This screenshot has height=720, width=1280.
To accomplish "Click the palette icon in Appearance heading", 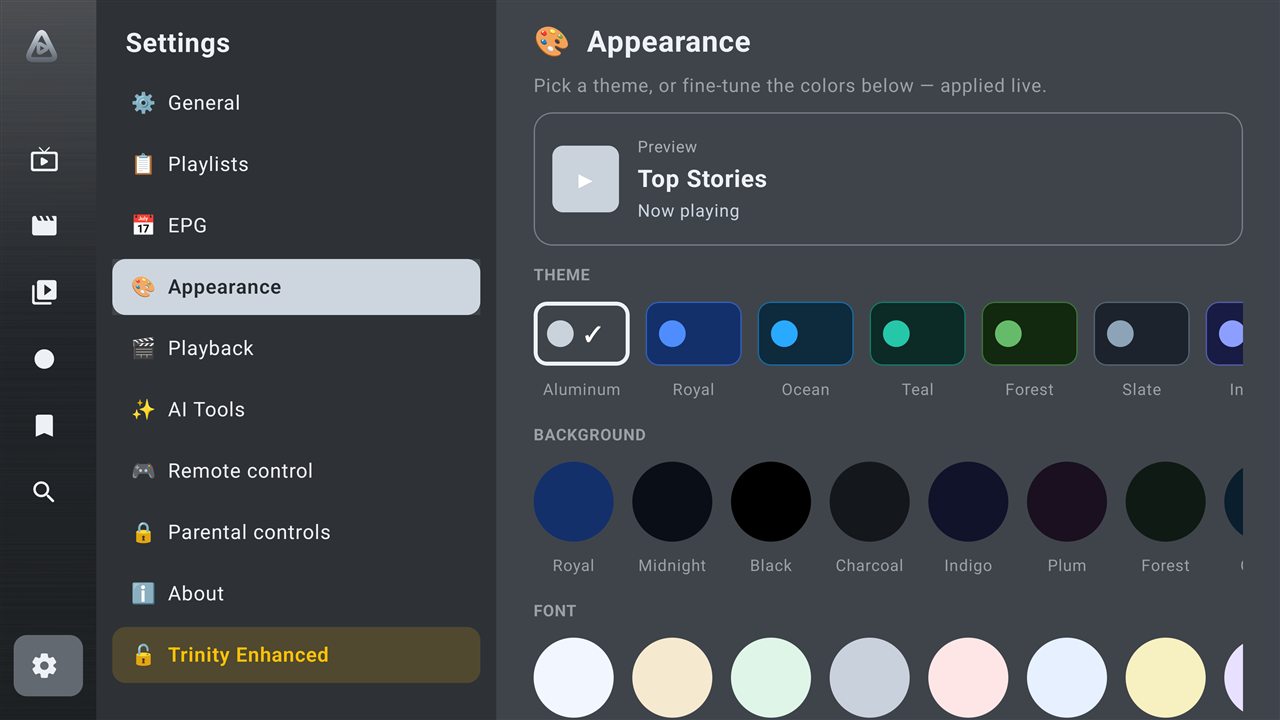I will pyautogui.click(x=551, y=42).
